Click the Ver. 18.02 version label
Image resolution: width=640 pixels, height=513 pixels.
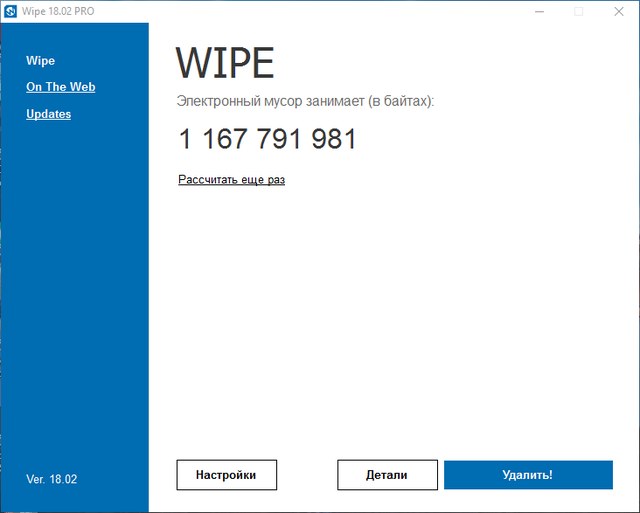pos(51,479)
